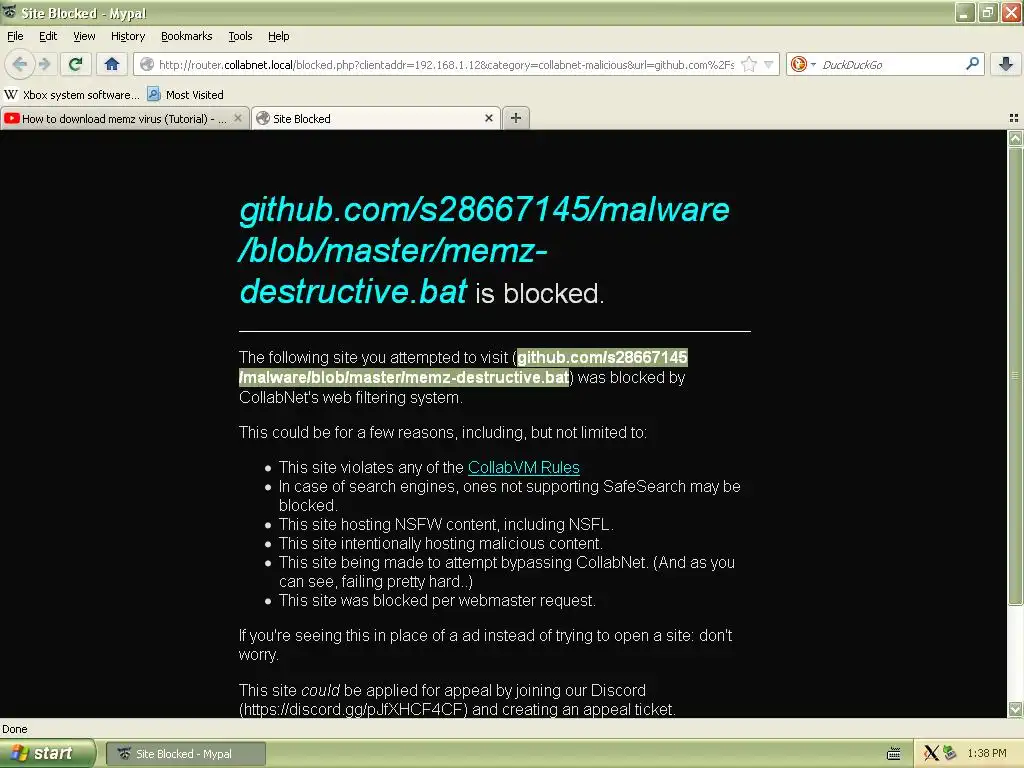
Task: Open the Most Visited bookmarks folder
Action: [185, 95]
